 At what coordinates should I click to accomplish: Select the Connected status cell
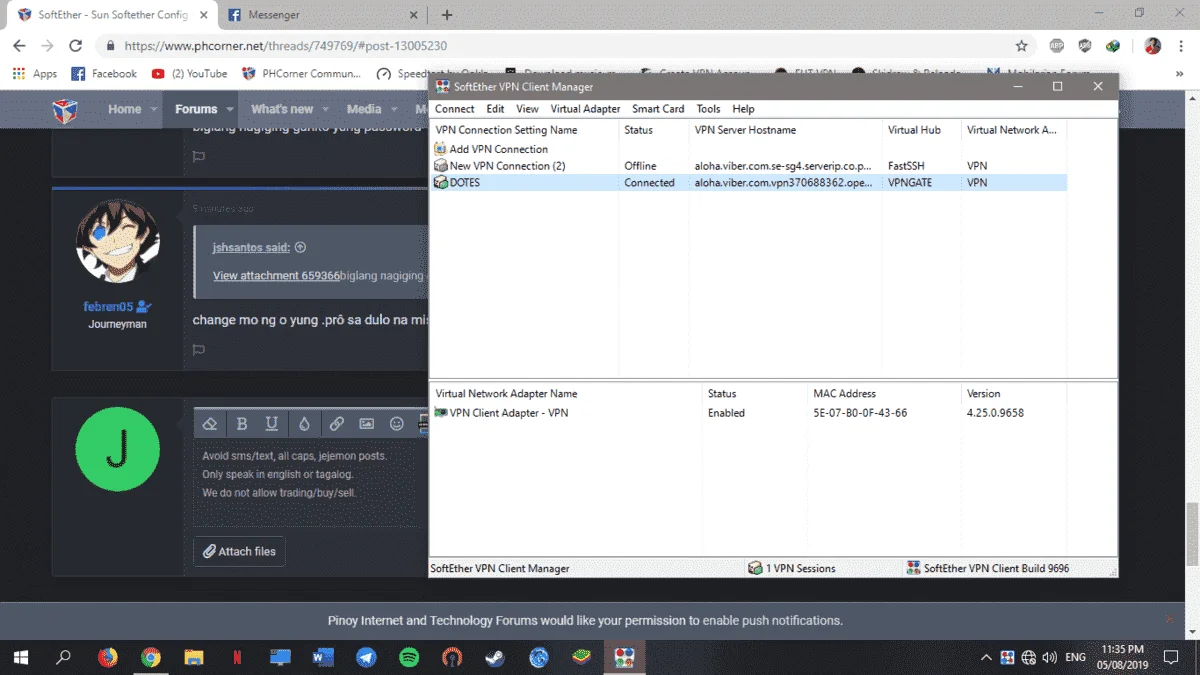coord(649,183)
